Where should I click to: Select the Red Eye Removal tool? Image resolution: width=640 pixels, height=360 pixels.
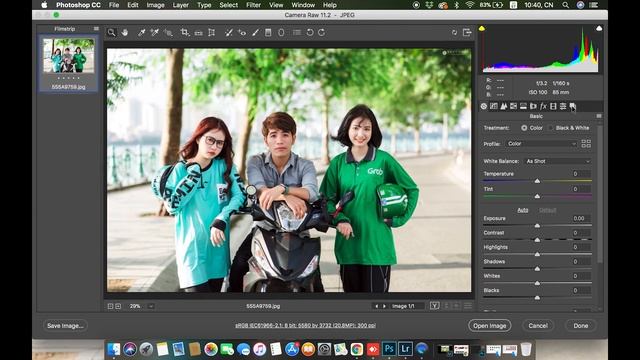click(x=242, y=32)
